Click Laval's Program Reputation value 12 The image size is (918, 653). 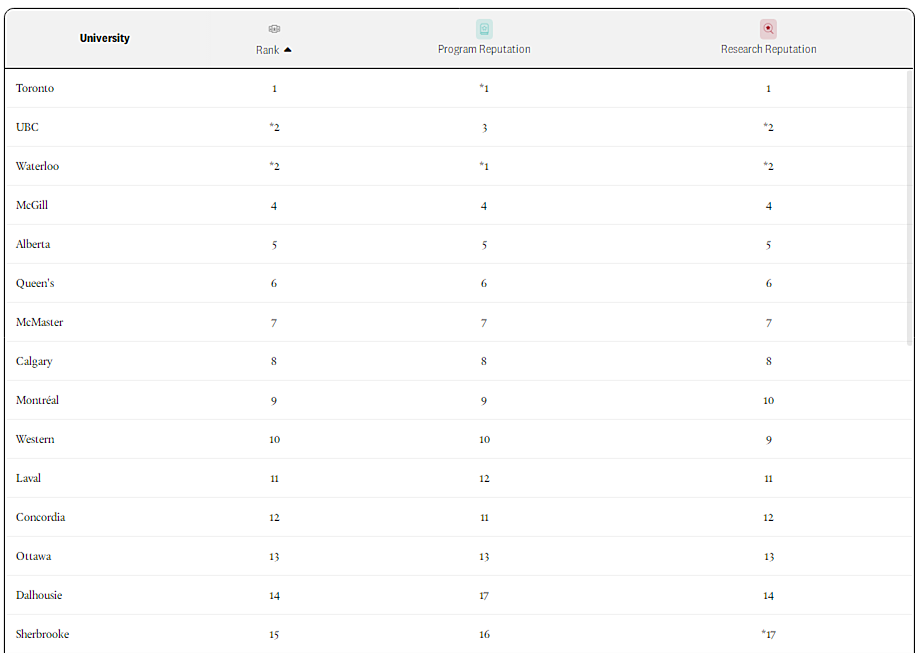click(x=484, y=478)
